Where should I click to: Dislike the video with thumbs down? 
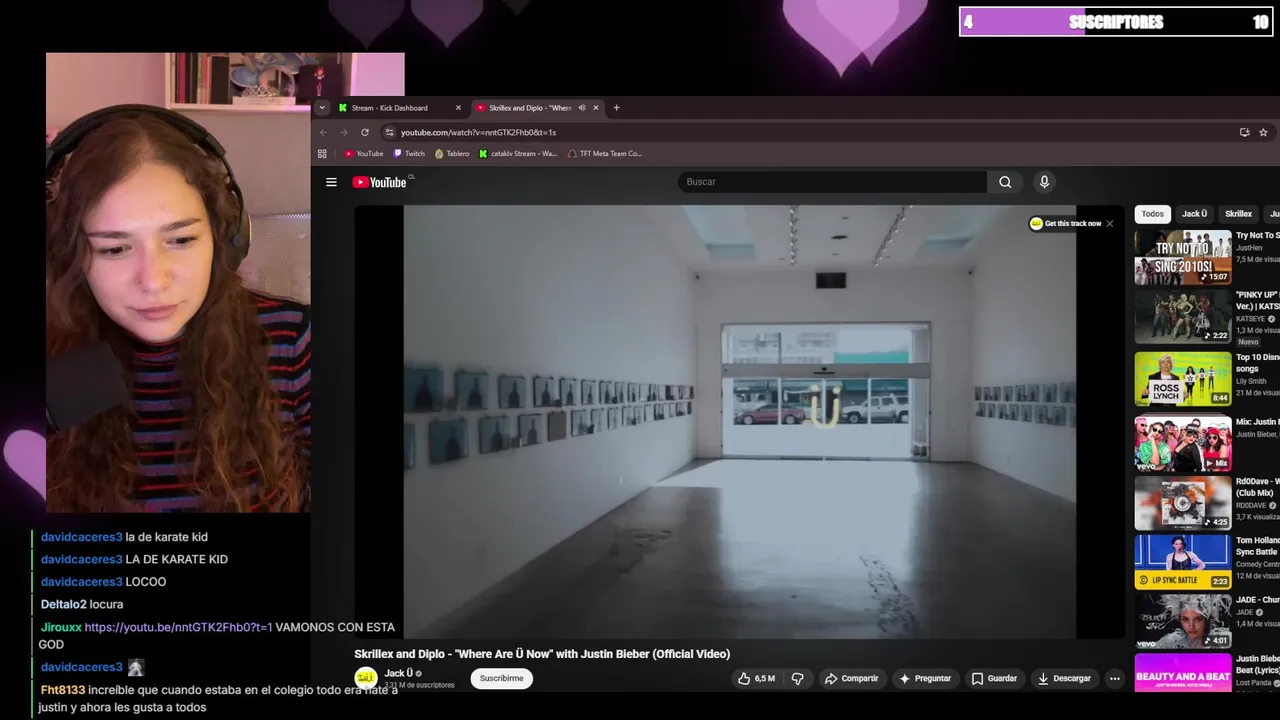point(797,678)
